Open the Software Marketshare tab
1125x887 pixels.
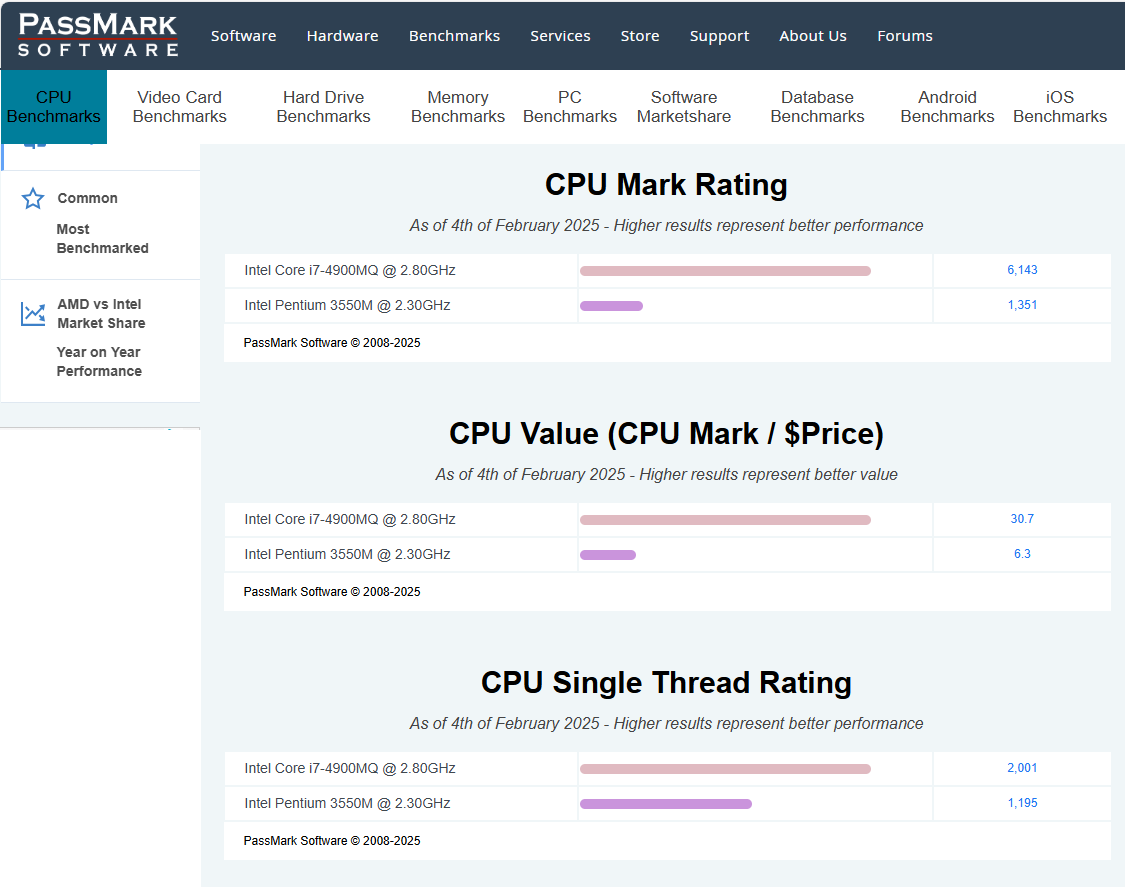coord(684,107)
